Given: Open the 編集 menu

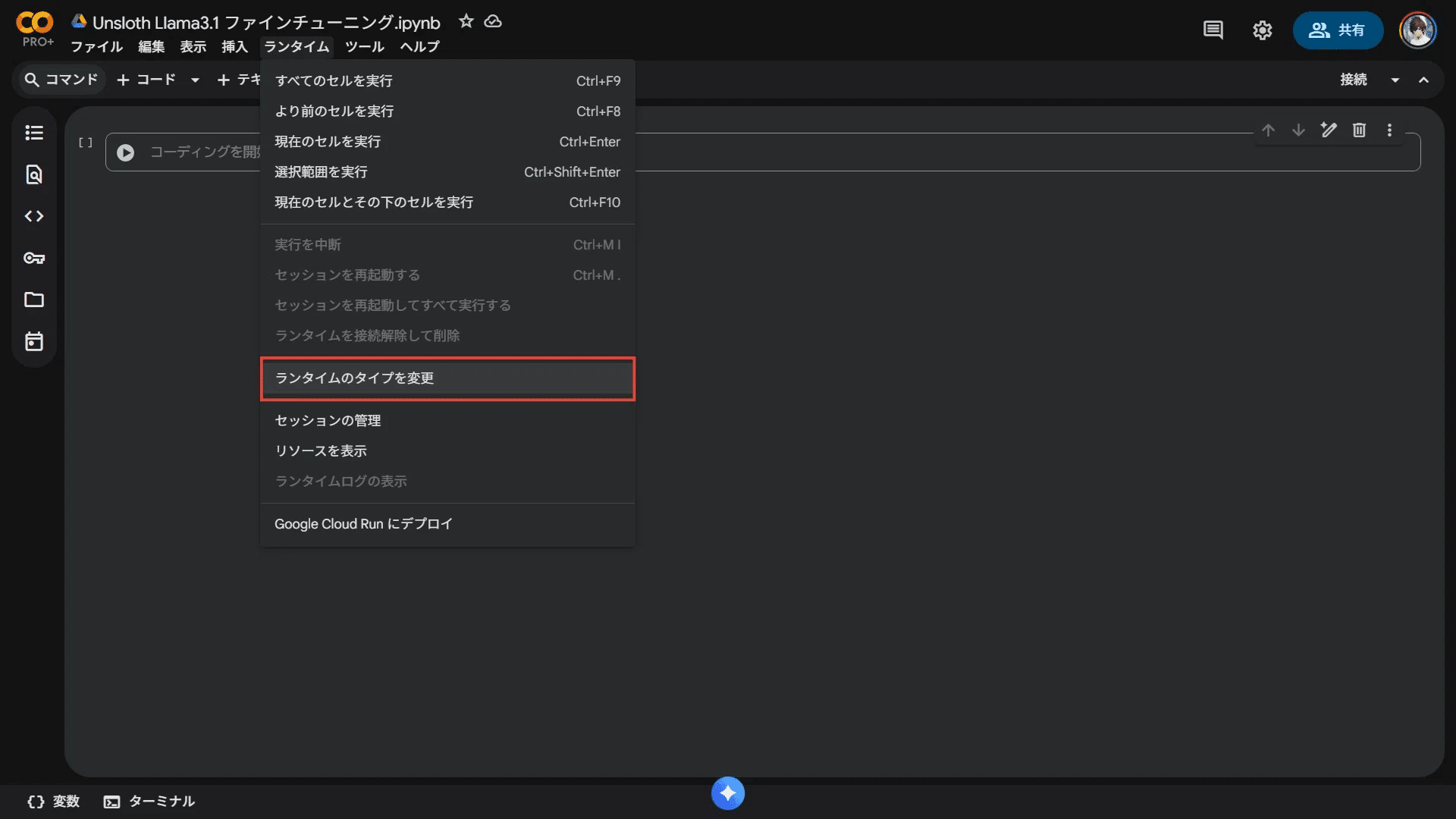Looking at the screenshot, I should [x=152, y=47].
